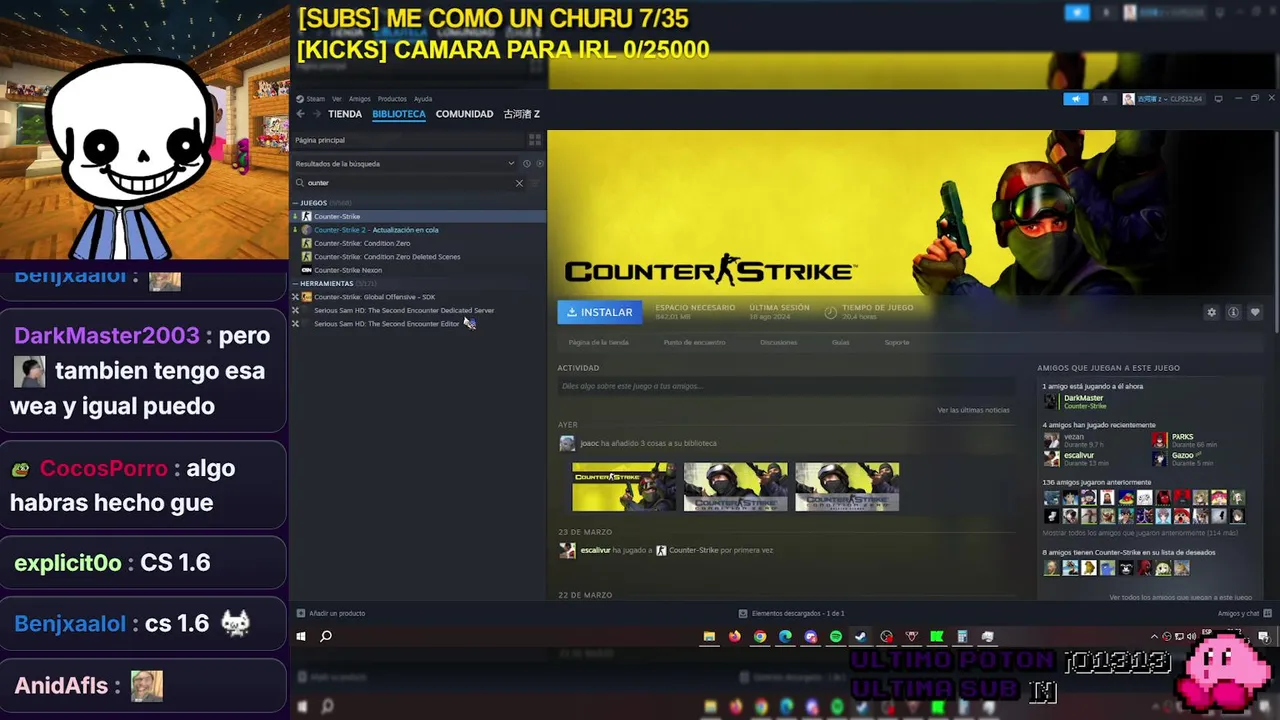Click Ver todos los amigos que juegan

tap(1180, 597)
